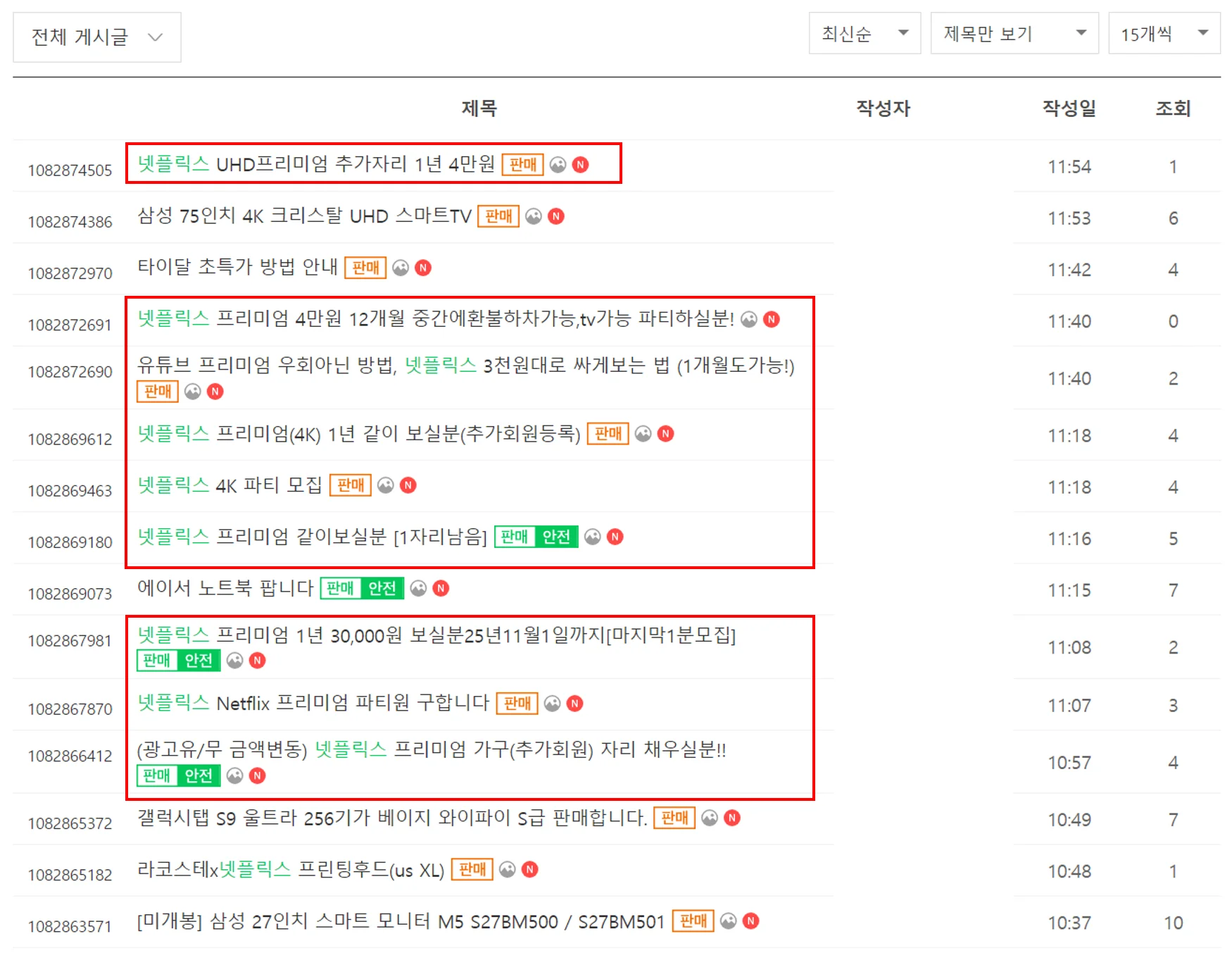This screenshot has height=960, width=1232.
Task: Click the view count '10' on the last row
Action: pyautogui.click(x=1173, y=923)
